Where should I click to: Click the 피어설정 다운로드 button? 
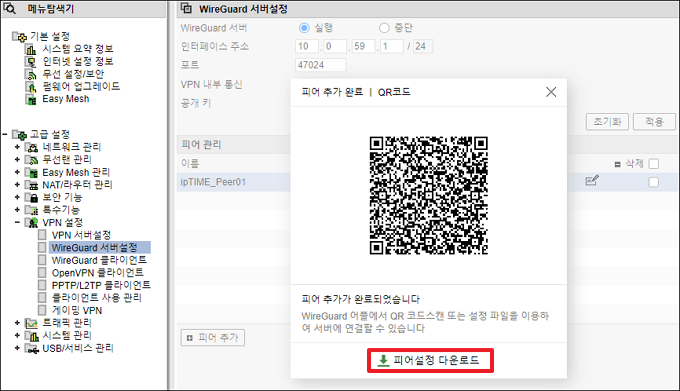tap(430, 361)
